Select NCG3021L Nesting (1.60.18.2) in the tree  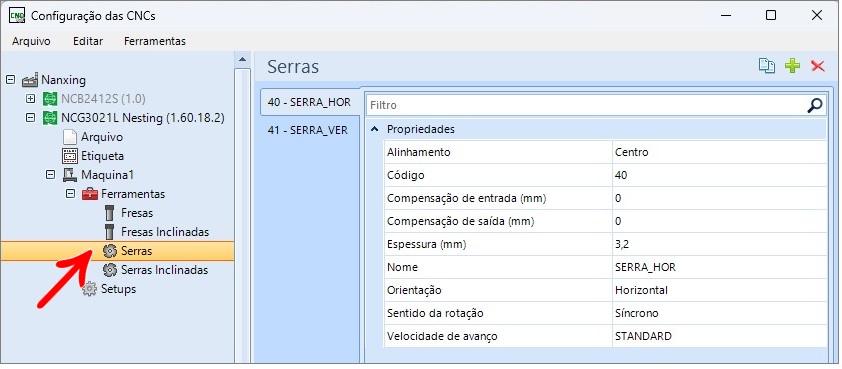pyautogui.click(x=143, y=118)
